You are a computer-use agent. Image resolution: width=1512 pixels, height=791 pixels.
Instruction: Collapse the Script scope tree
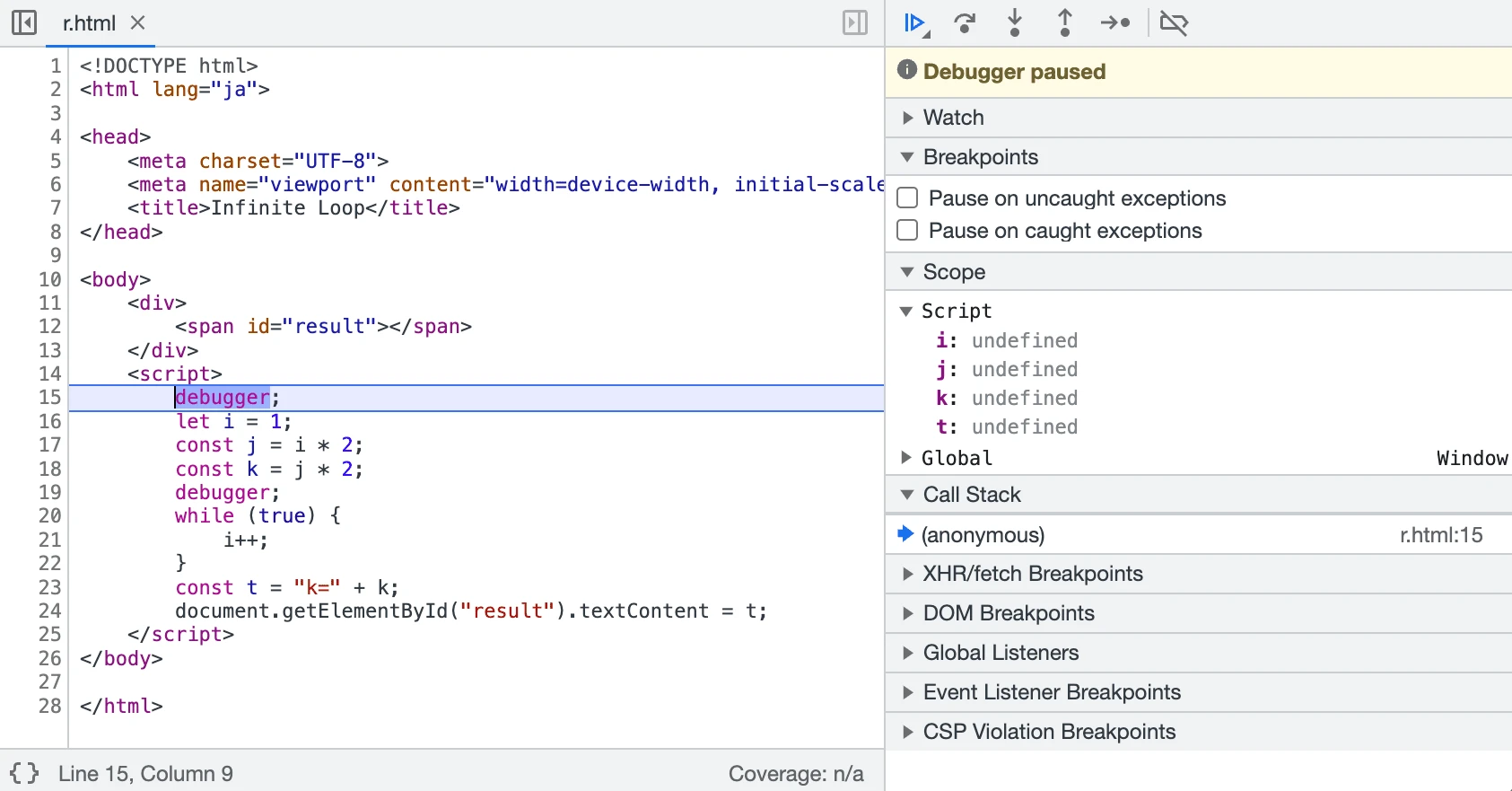pyautogui.click(x=906, y=311)
